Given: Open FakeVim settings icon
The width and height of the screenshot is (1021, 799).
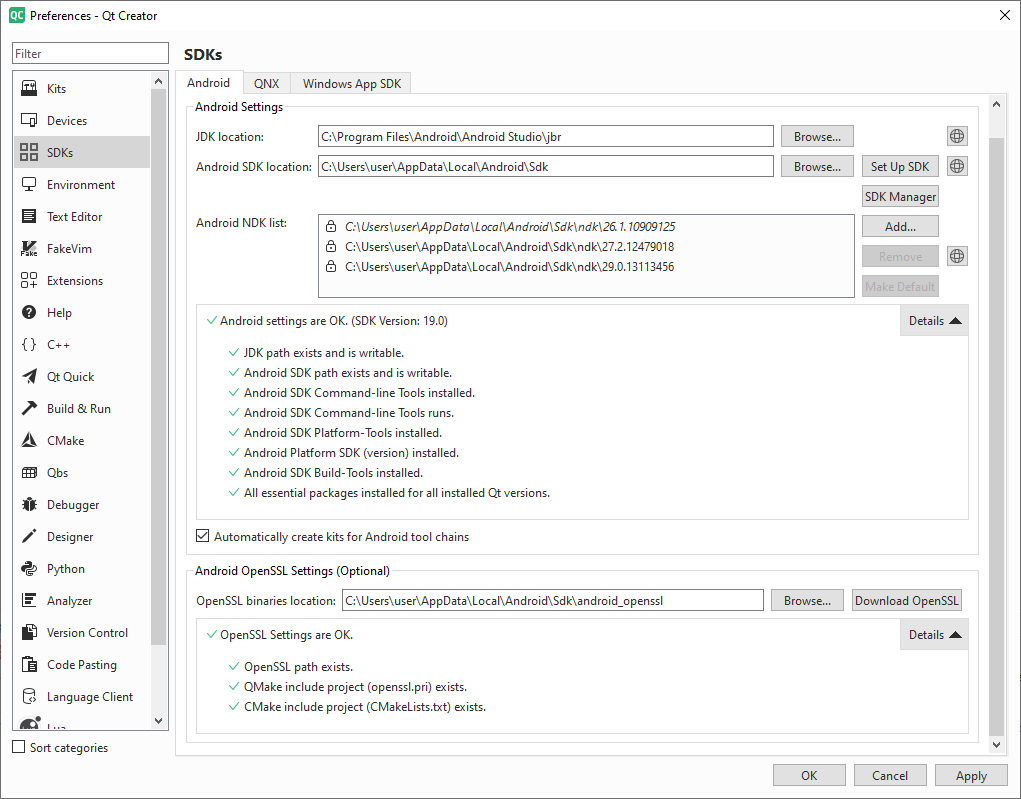Looking at the screenshot, I should pyautogui.click(x=29, y=248).
